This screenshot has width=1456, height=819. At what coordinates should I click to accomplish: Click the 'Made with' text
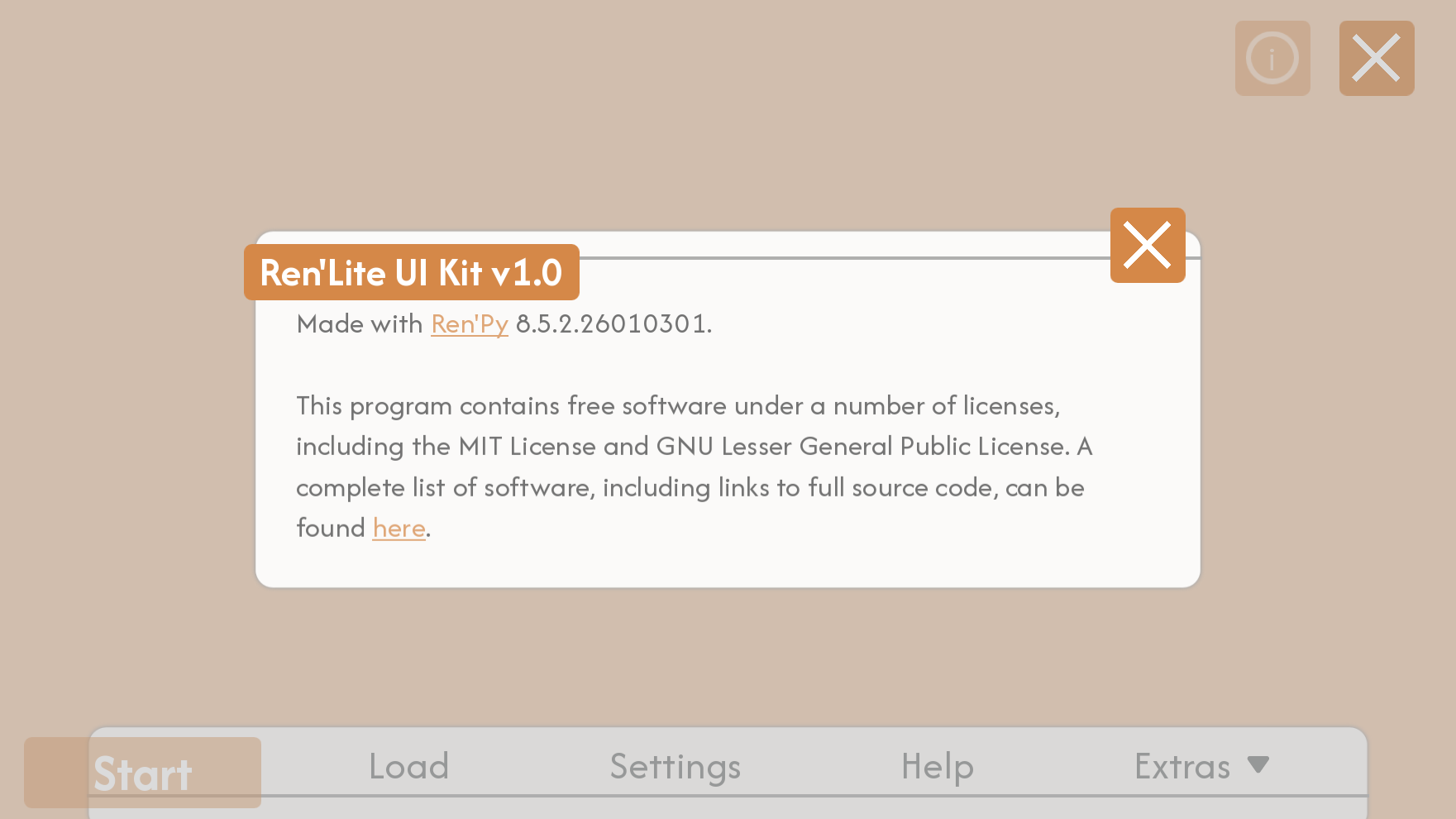[360, 323]
